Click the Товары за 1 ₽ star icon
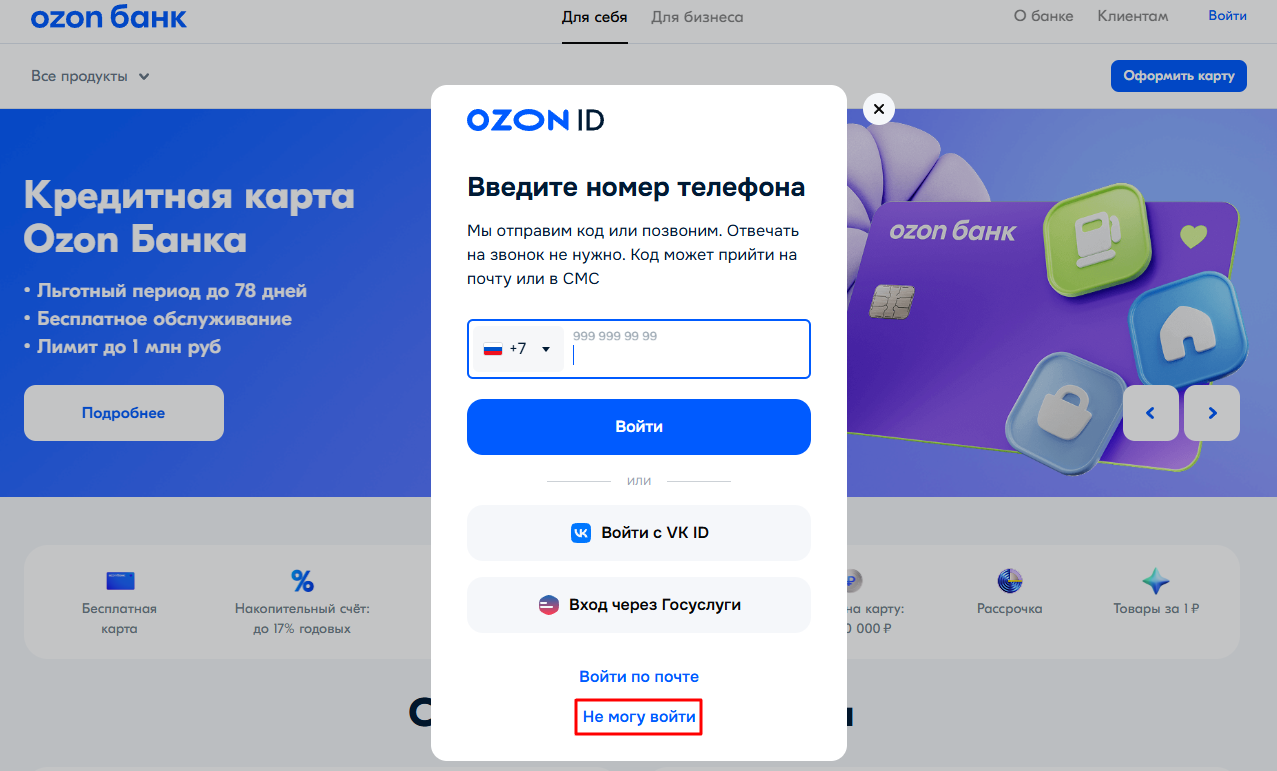1277x771 pixels. click(1156, 581)
